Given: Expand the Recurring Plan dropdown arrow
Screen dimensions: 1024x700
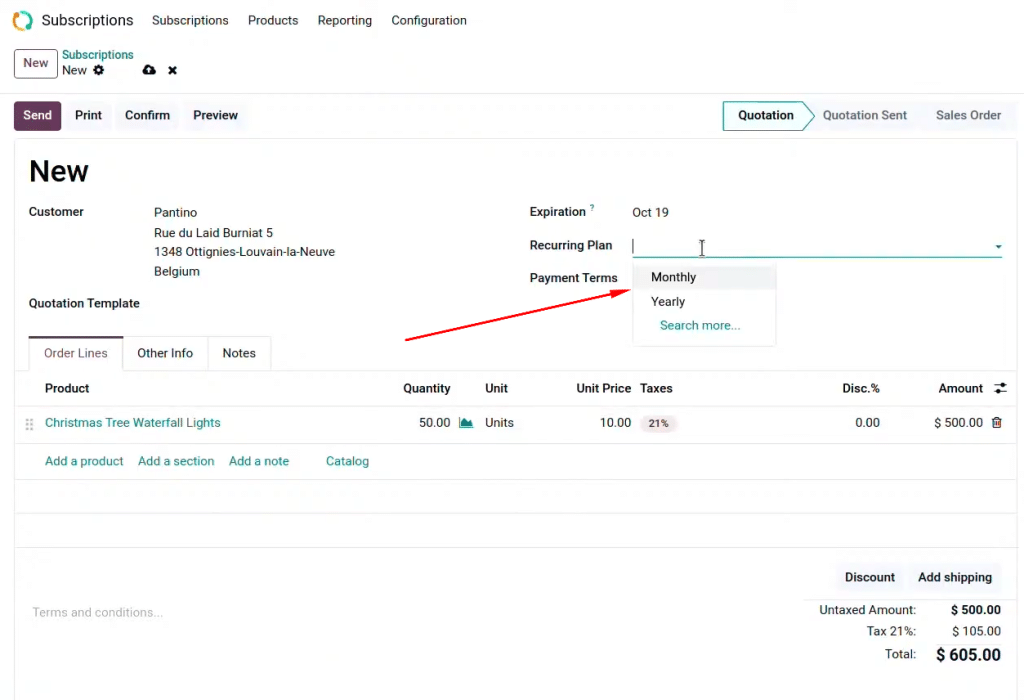Looking at the screenshot, I should click(x=997, y=247).
